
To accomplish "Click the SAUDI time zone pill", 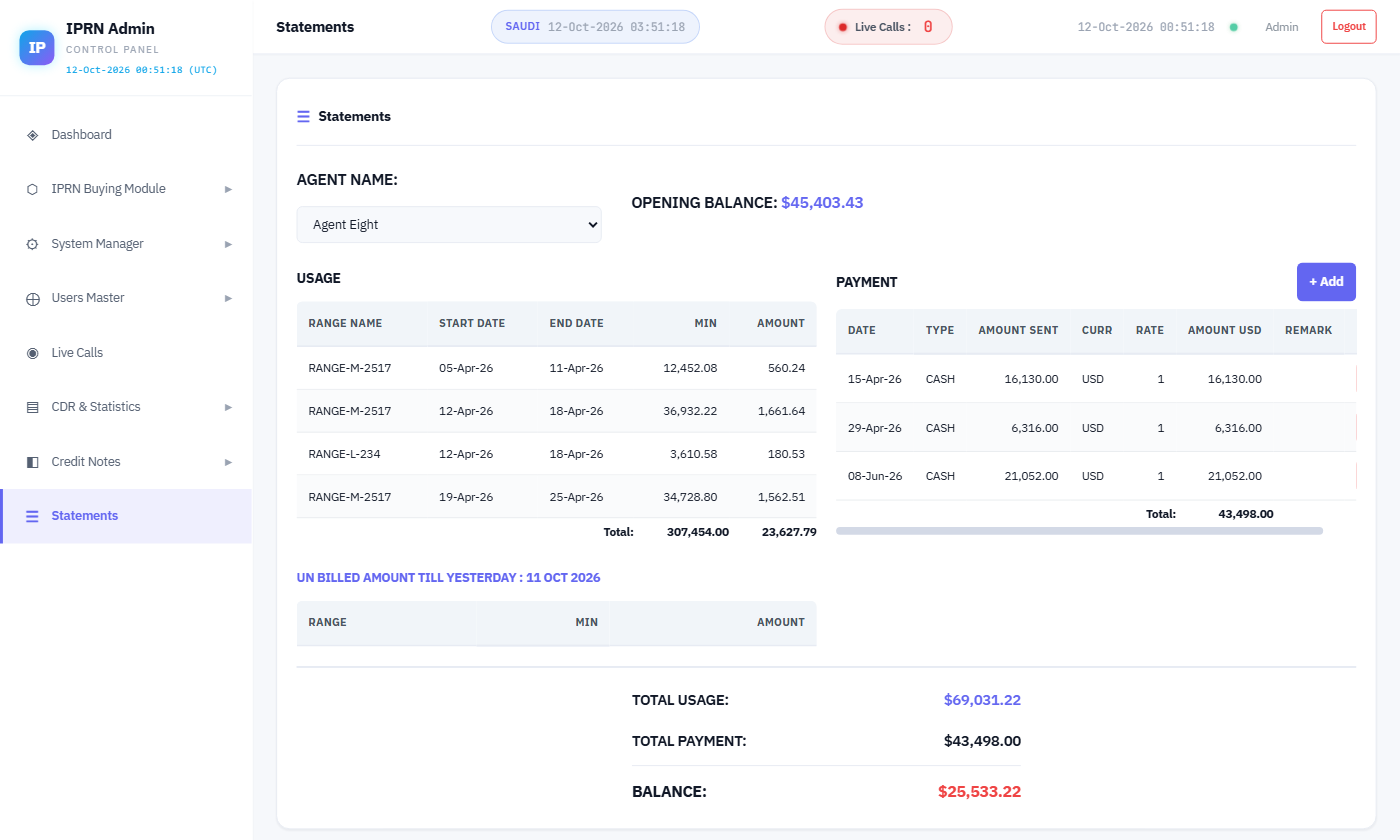I will point(595,27).
